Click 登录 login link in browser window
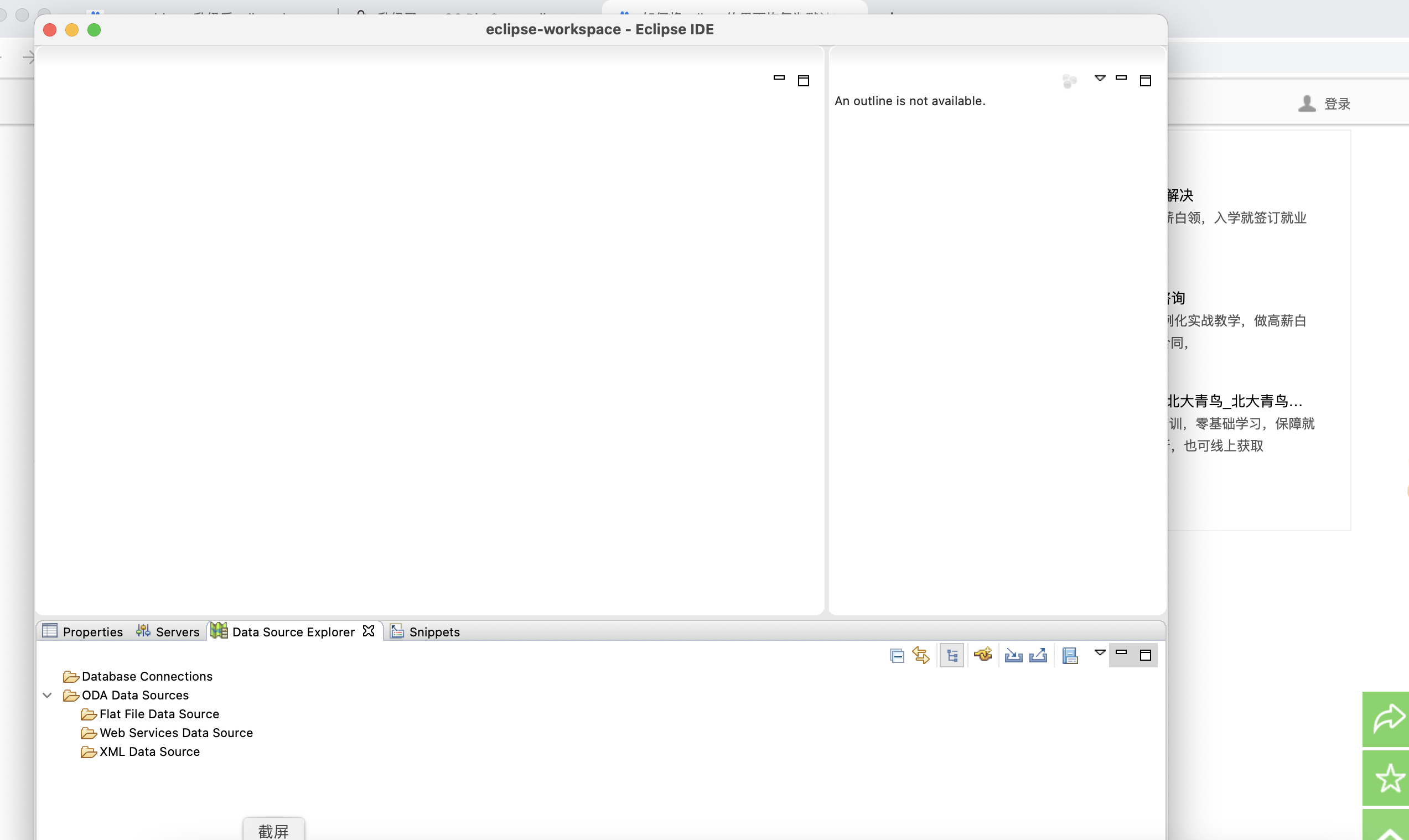Image resolution: width=1409 pixels, height=840 pixels. point(1337,103)
